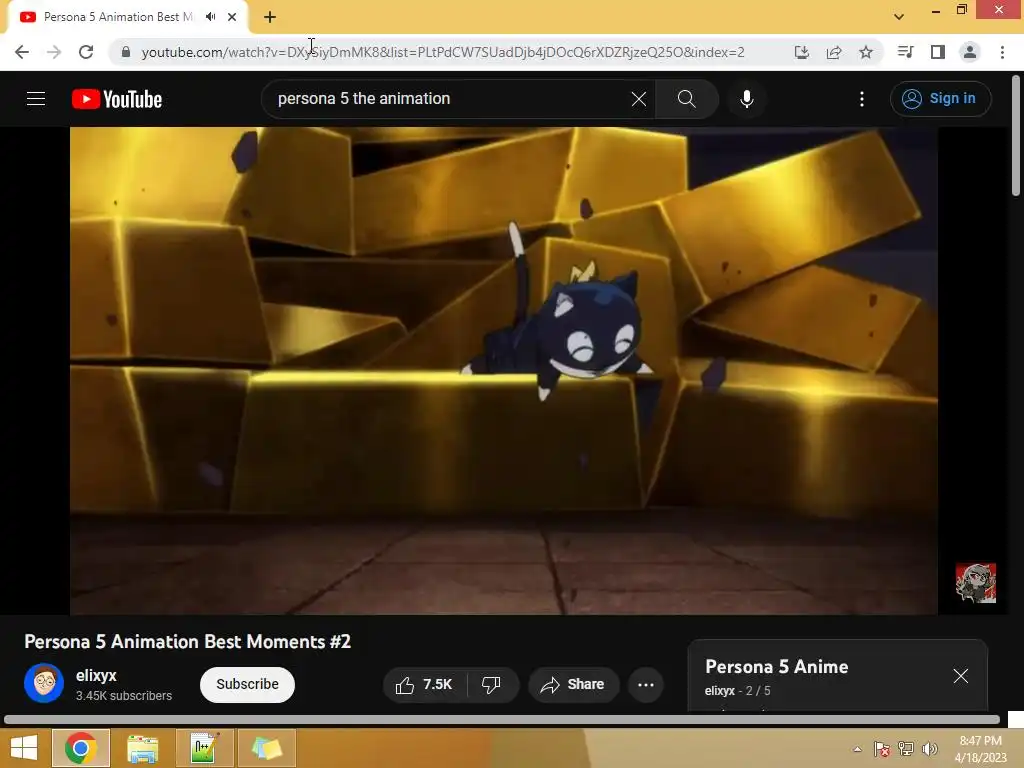The image size is (1024, 768).
Task: Open Windows Start menu
Action: 24,748
